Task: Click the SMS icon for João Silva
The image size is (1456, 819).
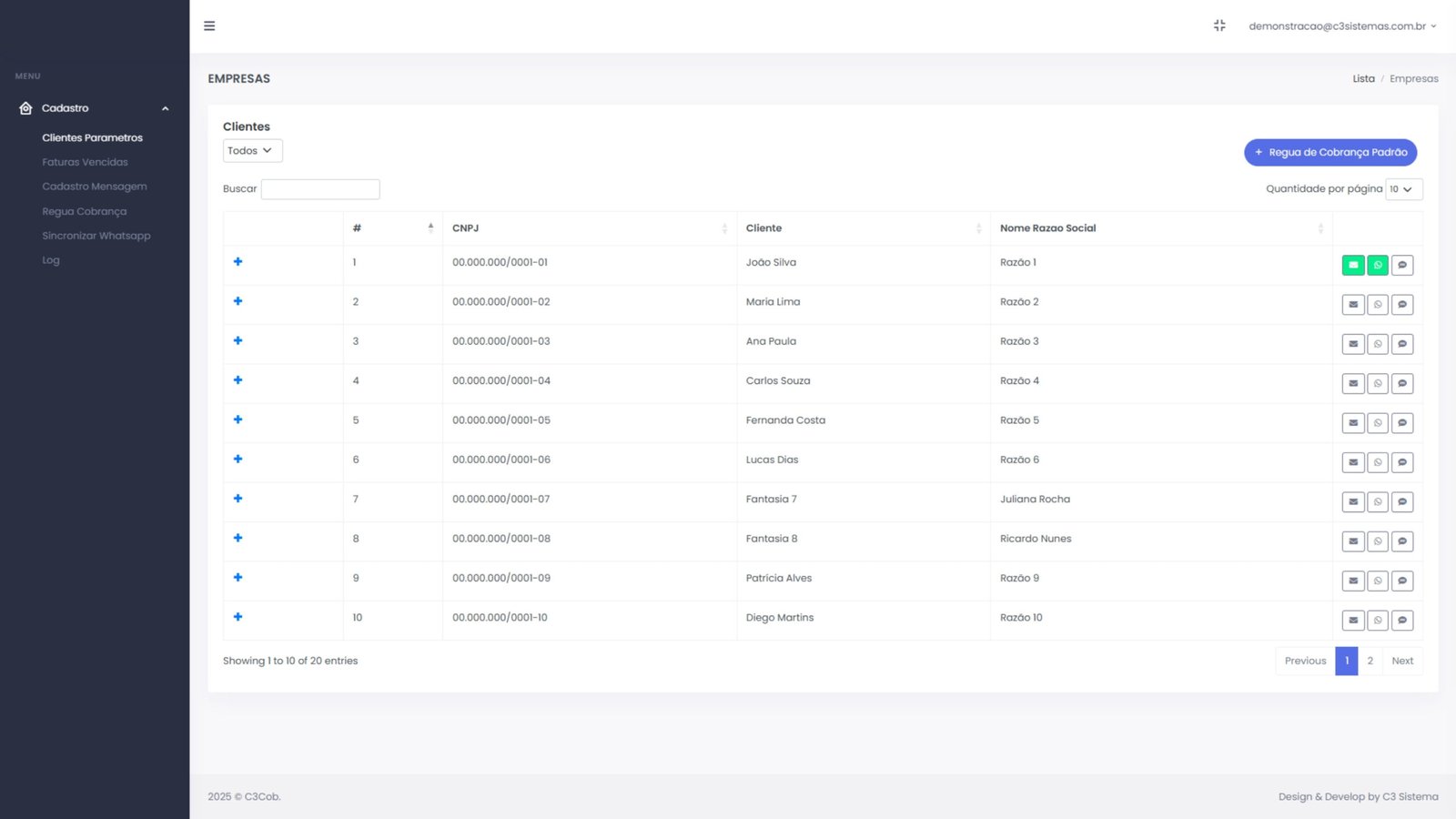Action: click(1402, 266)
